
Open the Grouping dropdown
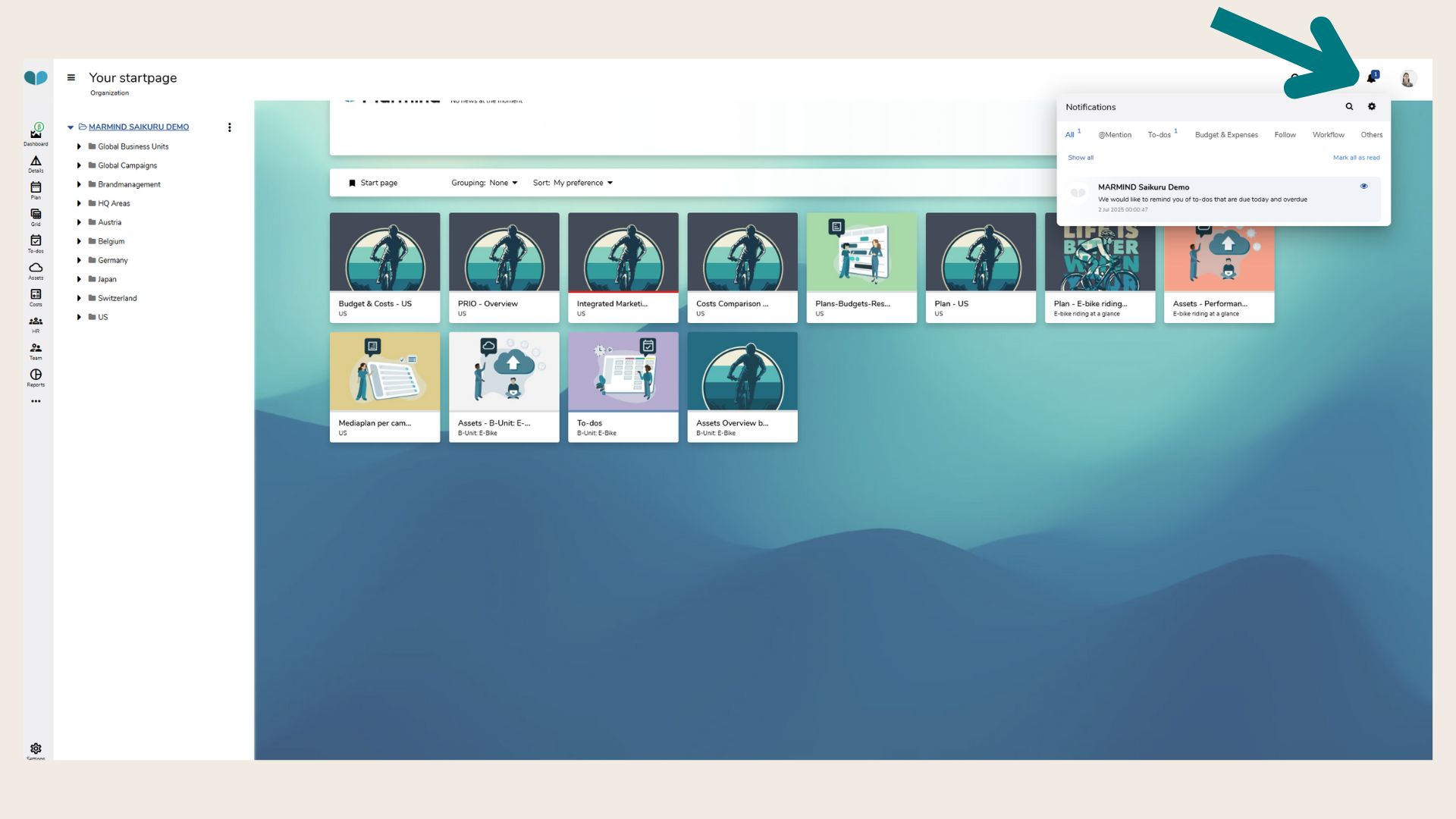point(485,183)
